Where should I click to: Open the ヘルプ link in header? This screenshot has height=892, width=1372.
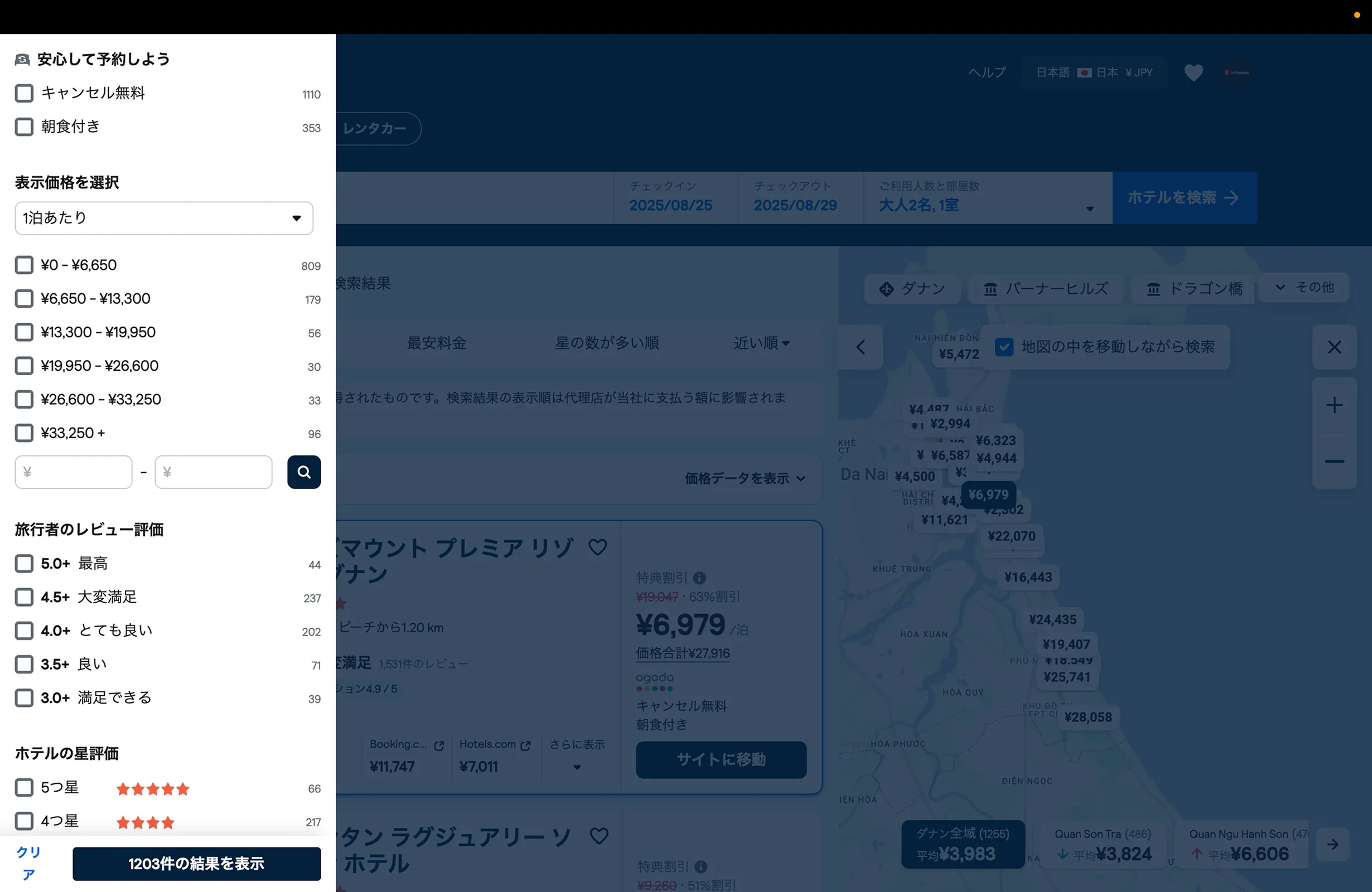pyautogui.click(x=987, y=72)
